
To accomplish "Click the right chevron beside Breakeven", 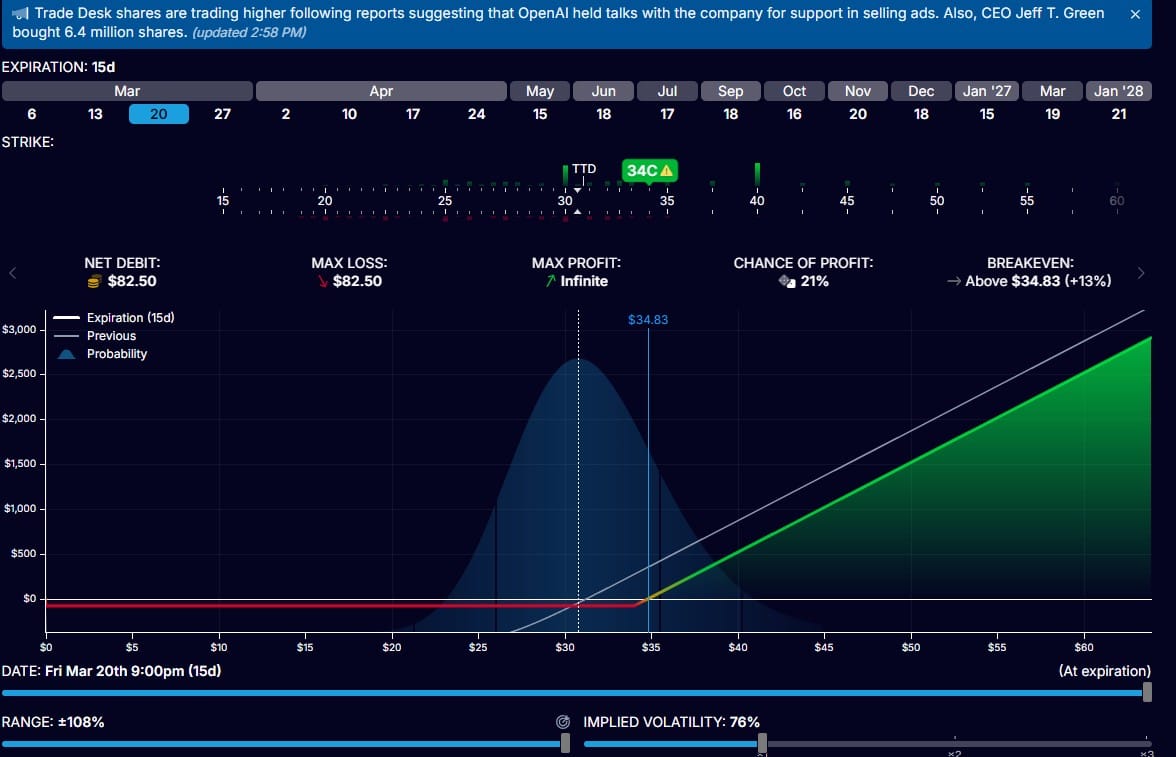I will coord(1142,272).
